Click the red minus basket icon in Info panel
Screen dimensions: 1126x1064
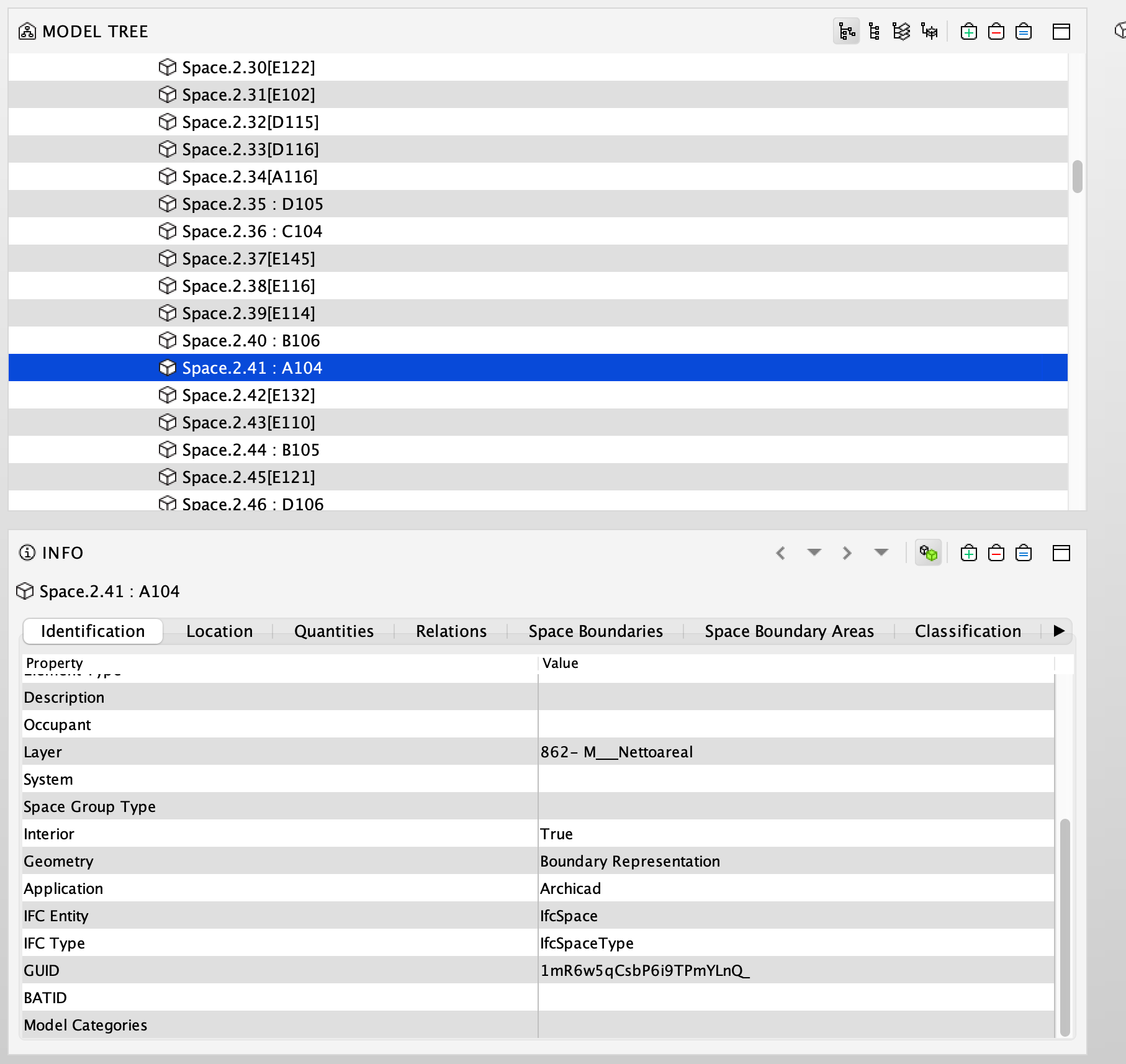click(996, 552)
